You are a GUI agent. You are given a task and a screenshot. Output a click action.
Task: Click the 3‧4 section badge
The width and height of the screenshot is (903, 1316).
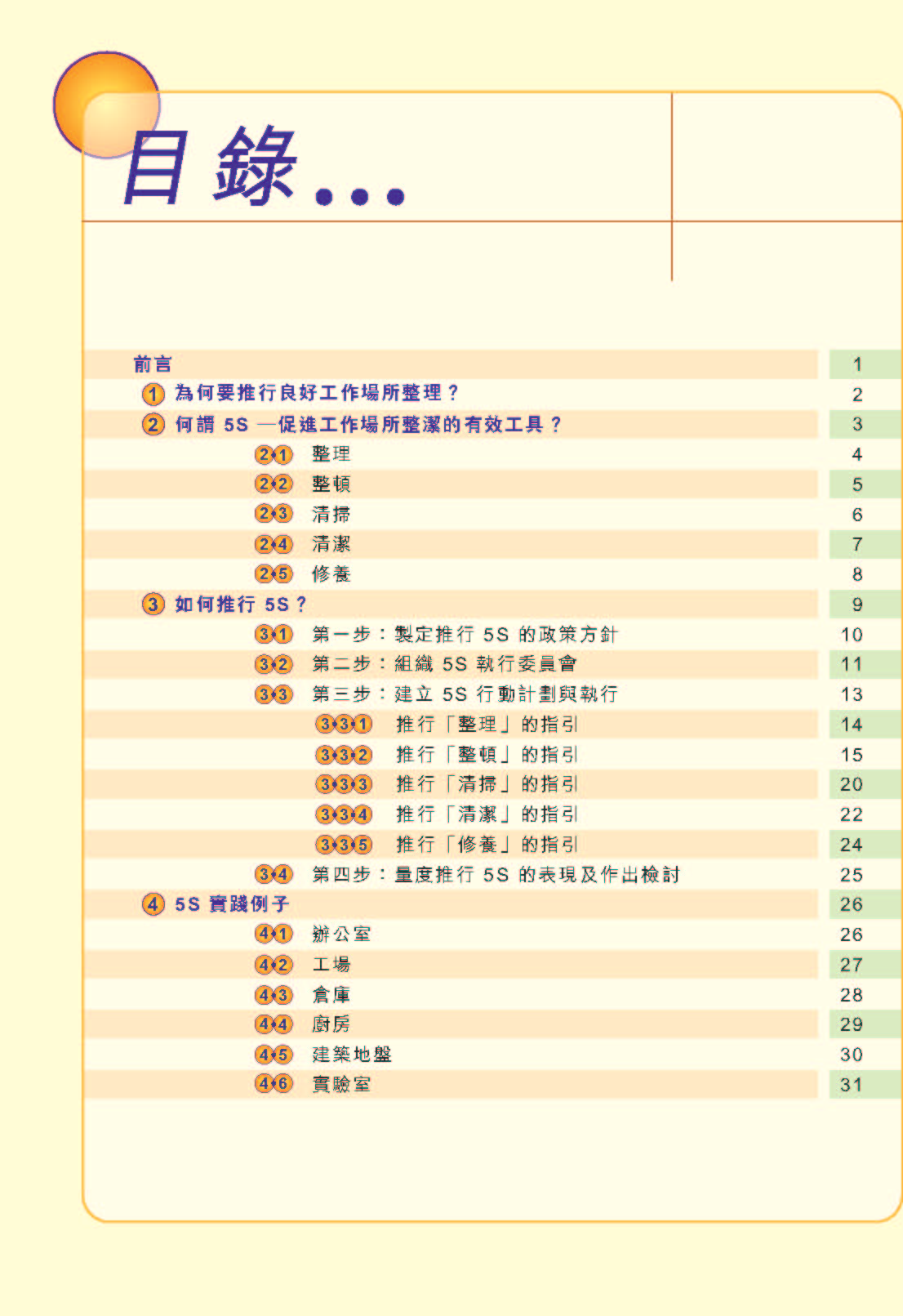tap(274, 875)
